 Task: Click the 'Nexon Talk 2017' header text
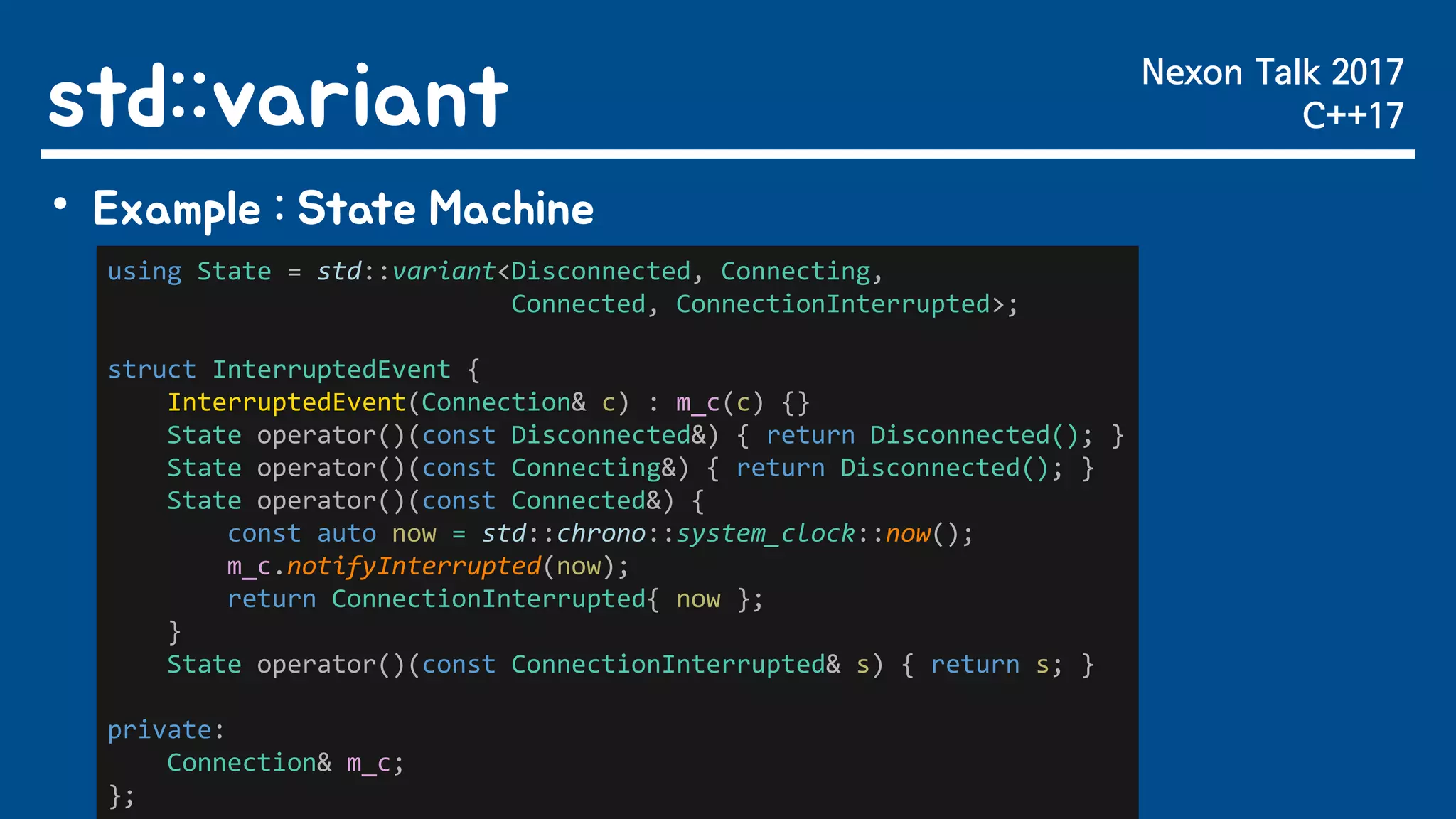pyautogui.click(x=1272, y=72)
